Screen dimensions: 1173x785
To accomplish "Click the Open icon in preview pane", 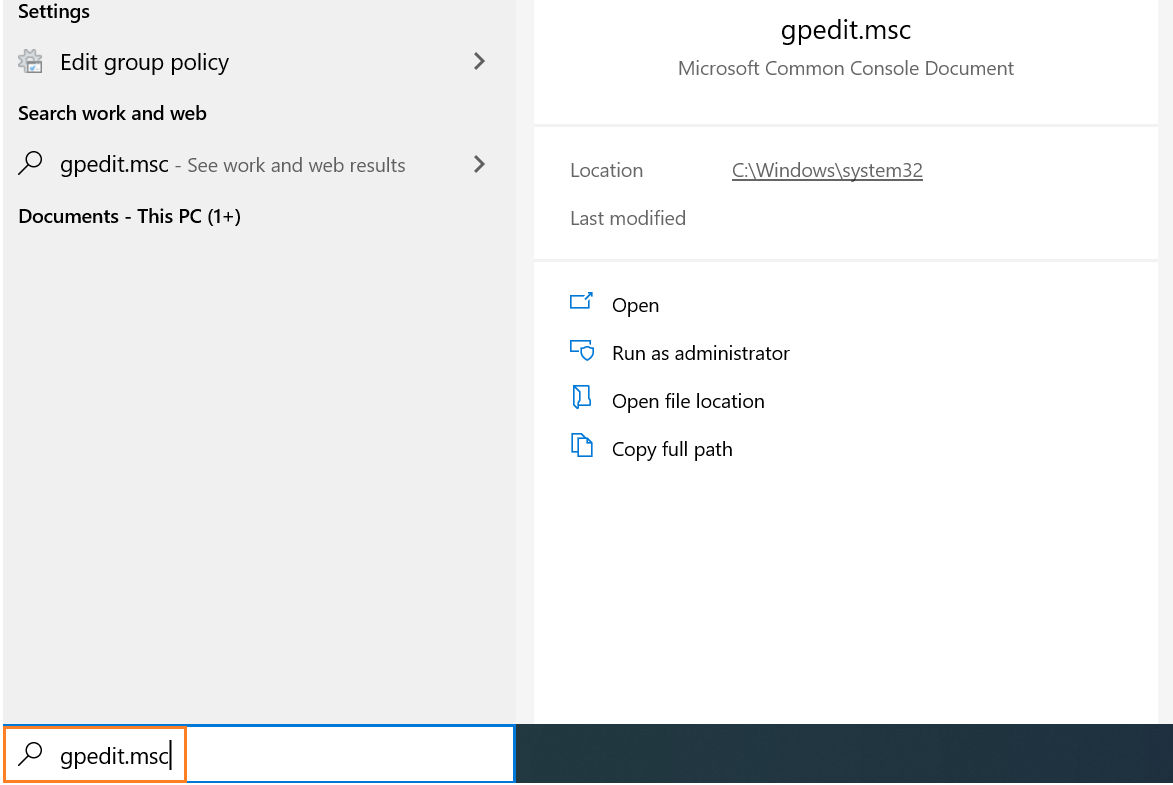I will [x=581, y=302].
